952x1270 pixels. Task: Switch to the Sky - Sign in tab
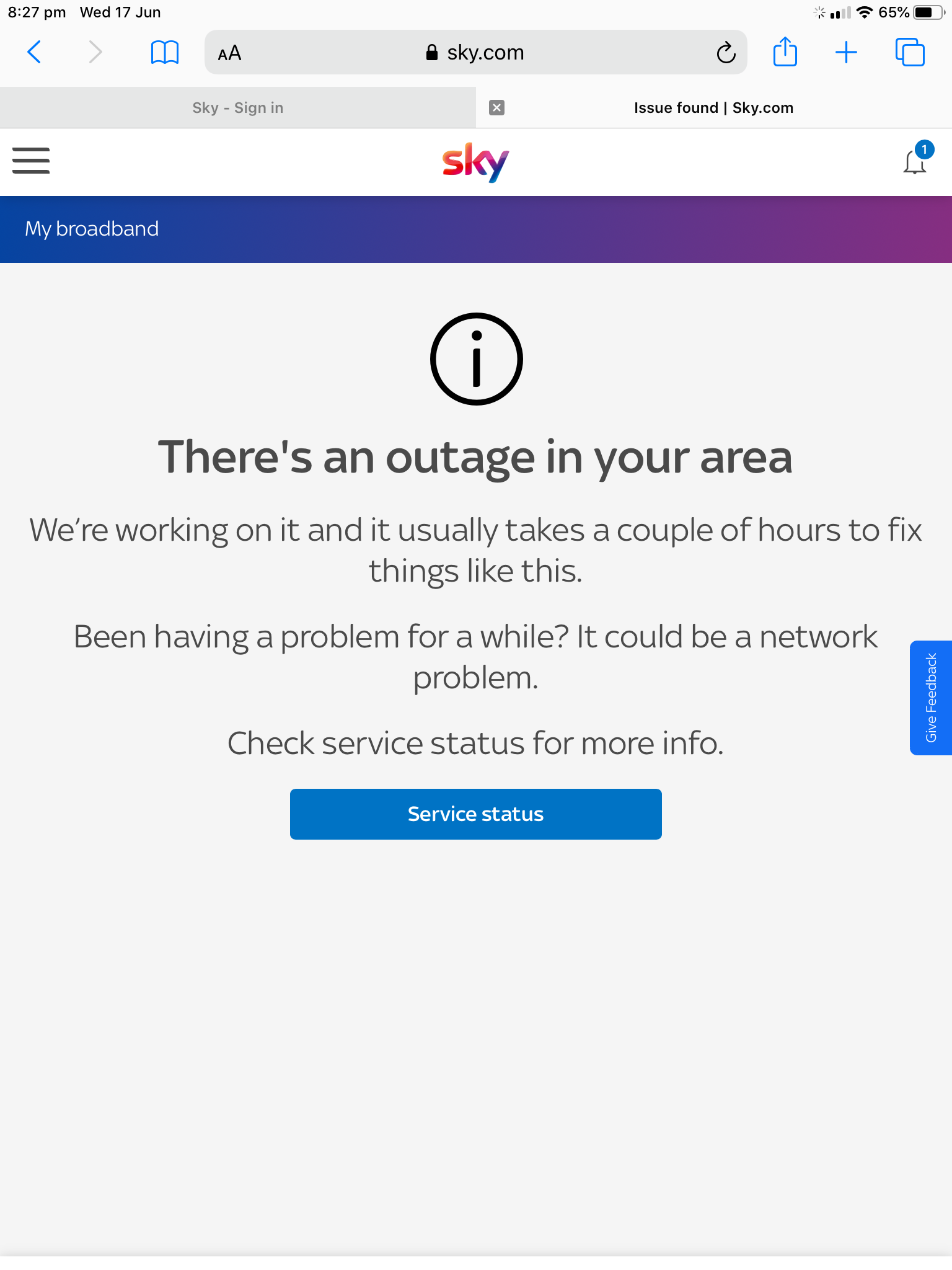(x=237, y=108)
